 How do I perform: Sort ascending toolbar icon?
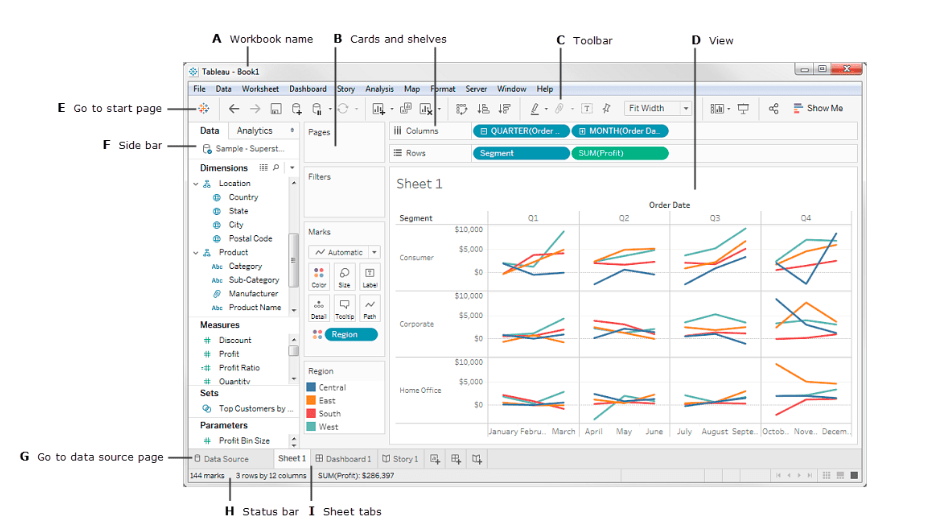click(483, 109)
